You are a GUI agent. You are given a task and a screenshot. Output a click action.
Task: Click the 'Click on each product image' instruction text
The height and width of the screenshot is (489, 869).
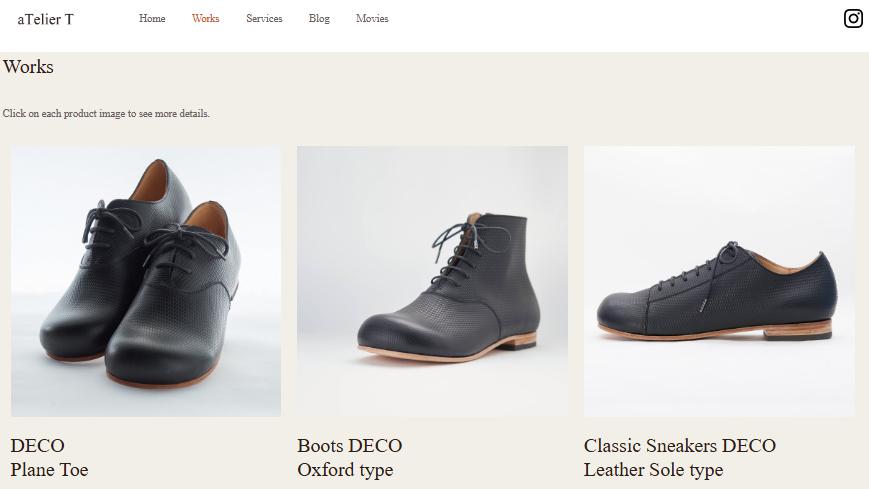point(106,114)
